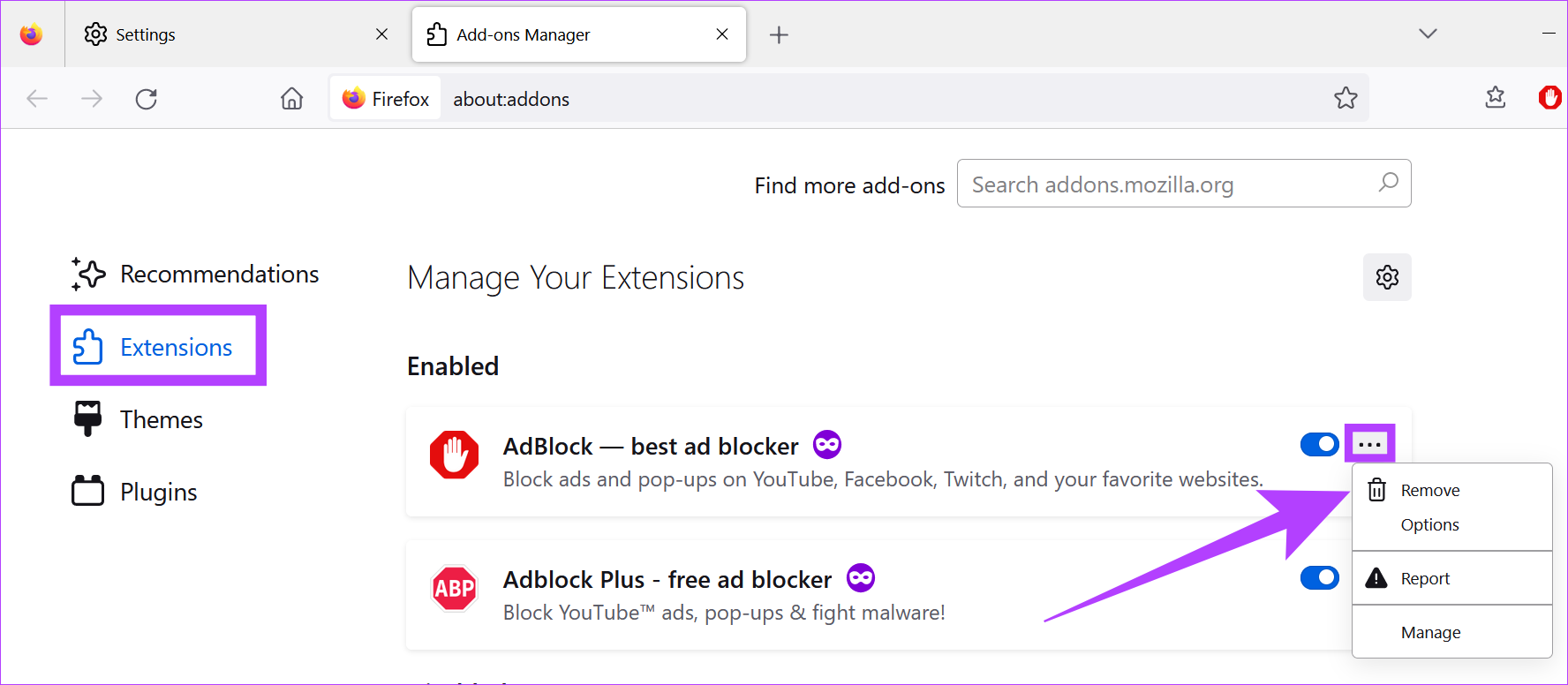Expand the list all tabs chevron
1568x685 pixels.
coord(1428,34)
